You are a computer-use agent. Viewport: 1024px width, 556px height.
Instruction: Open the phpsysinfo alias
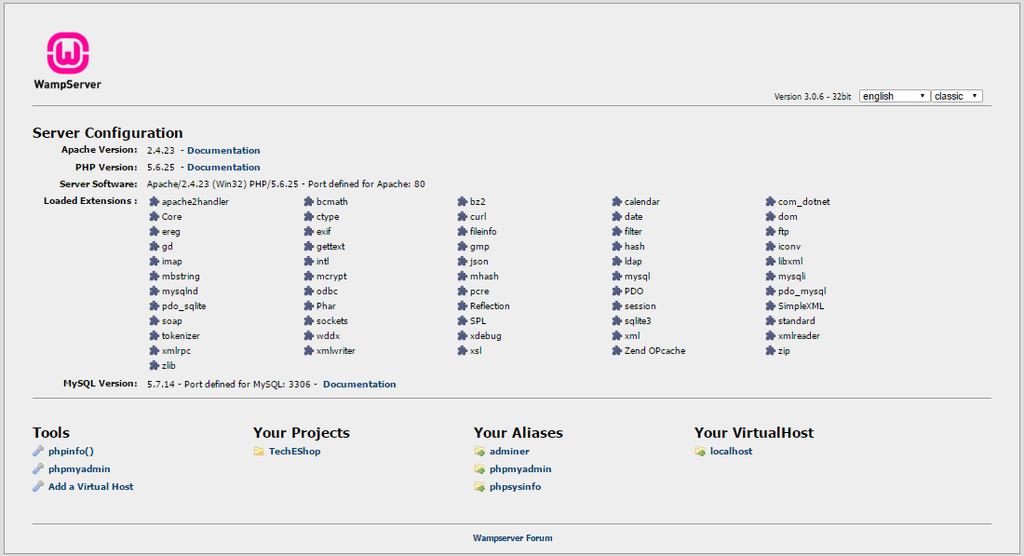point(515,486)
